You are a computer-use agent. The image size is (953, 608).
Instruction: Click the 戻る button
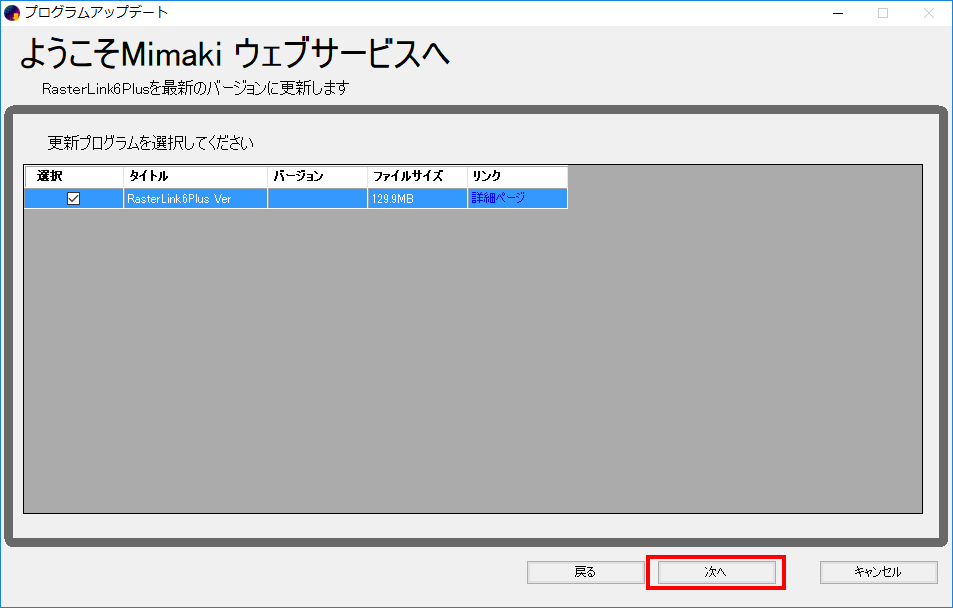click(585, 572)
